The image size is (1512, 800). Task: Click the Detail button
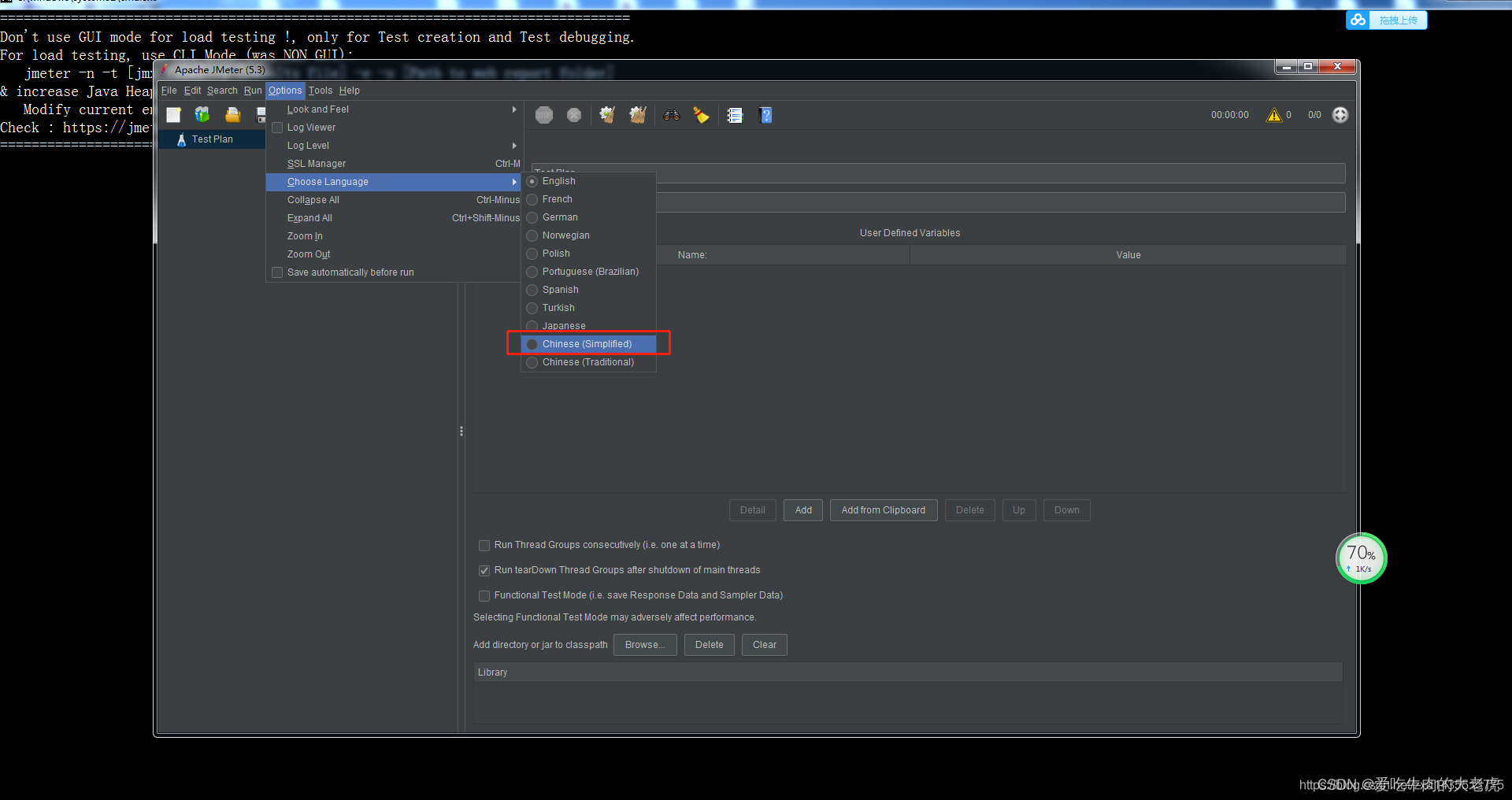click(753, 510)
